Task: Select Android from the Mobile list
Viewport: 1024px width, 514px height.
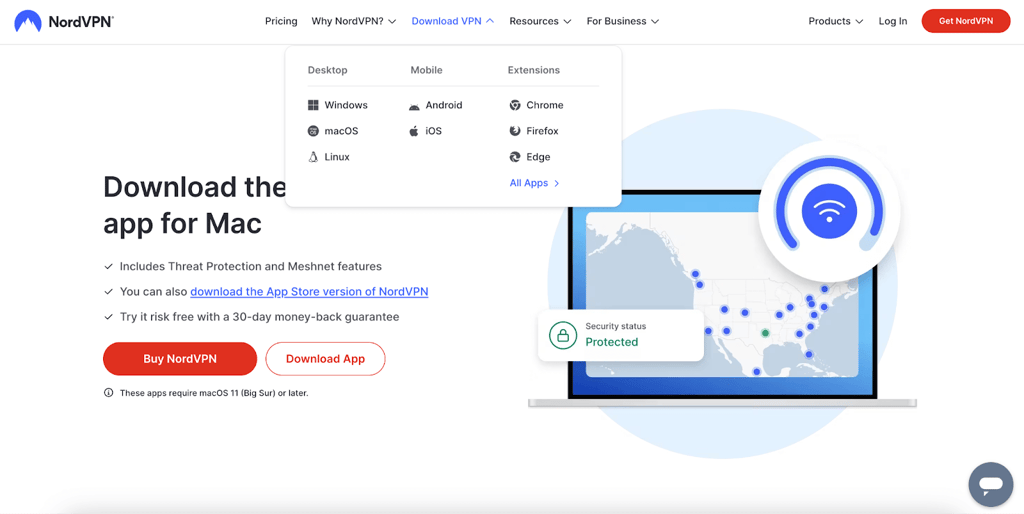Action: pyautogui.click(x=436, y=105)
